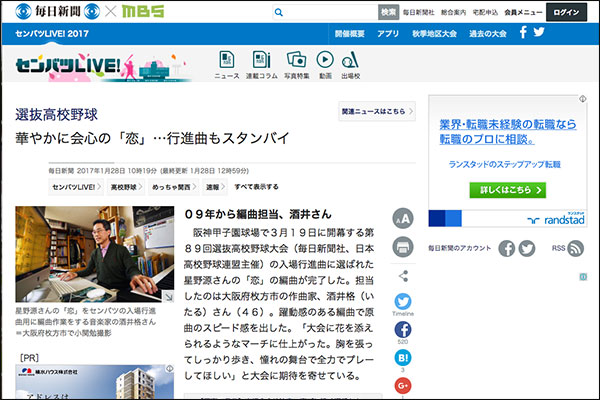Select 過去の大会 navigation item
Image resolution: width=600 pixels, height=400 pixels.
(x=487, y=33)
